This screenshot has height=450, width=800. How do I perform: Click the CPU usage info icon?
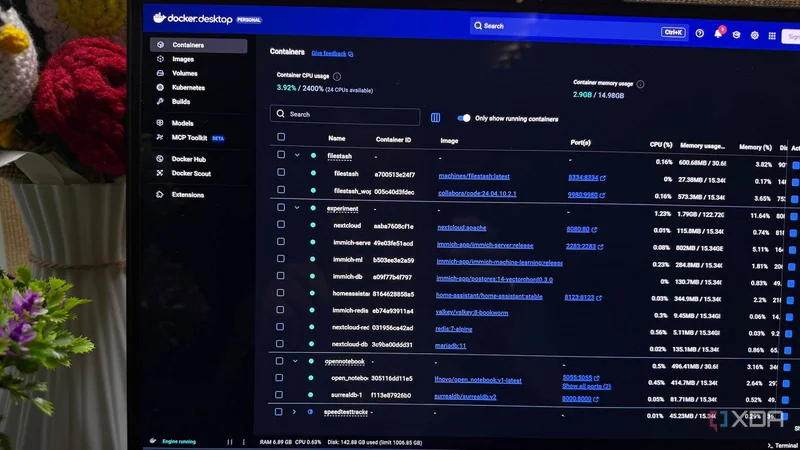pos(337,77)
